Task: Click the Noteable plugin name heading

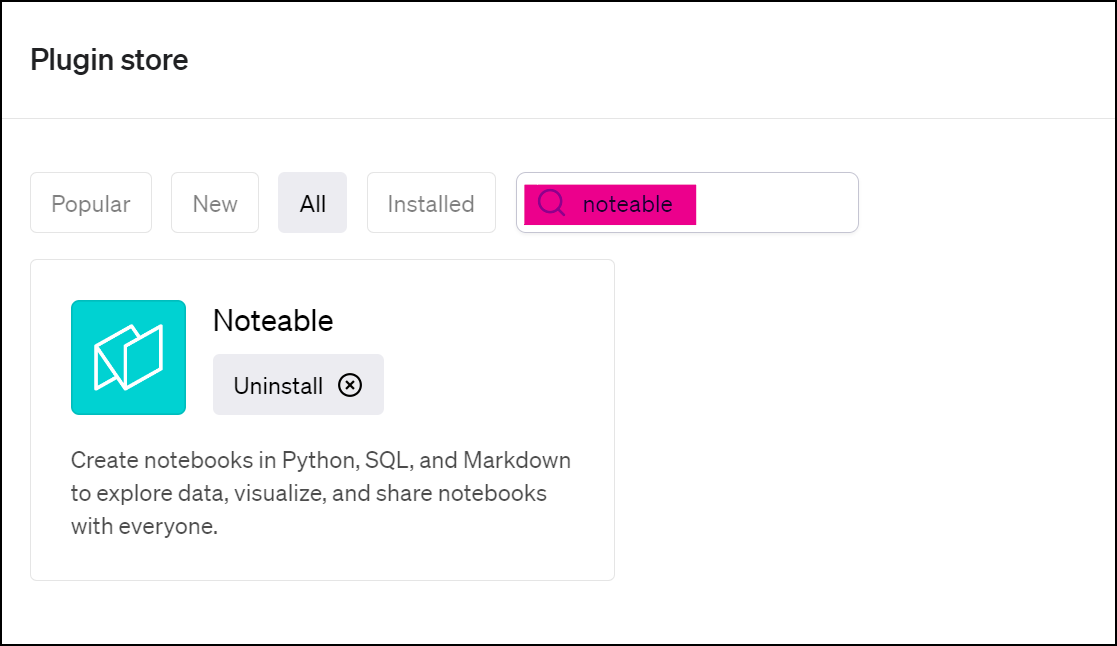Action: point(273,320)
